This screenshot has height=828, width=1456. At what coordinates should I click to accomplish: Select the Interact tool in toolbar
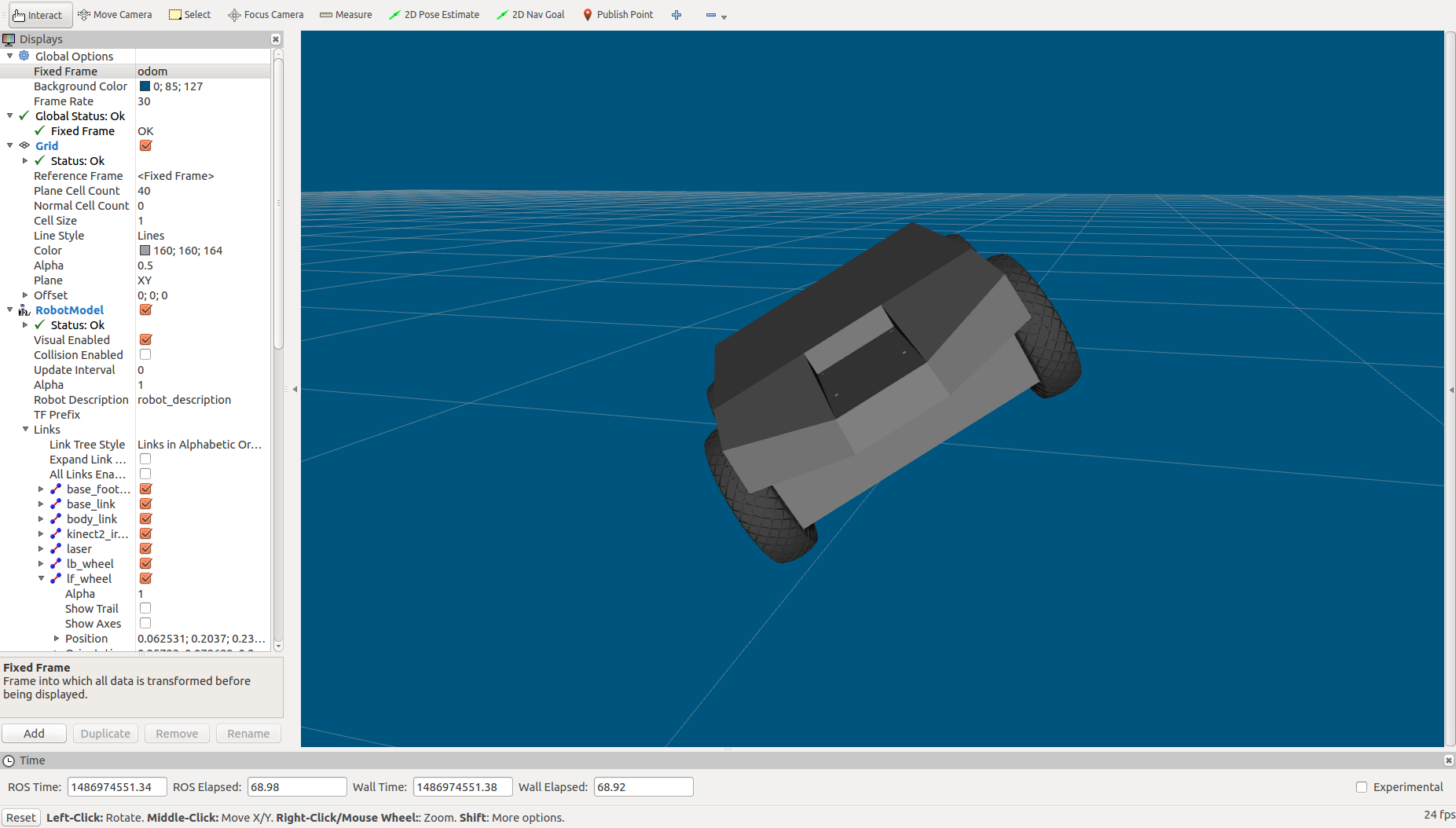38,15
